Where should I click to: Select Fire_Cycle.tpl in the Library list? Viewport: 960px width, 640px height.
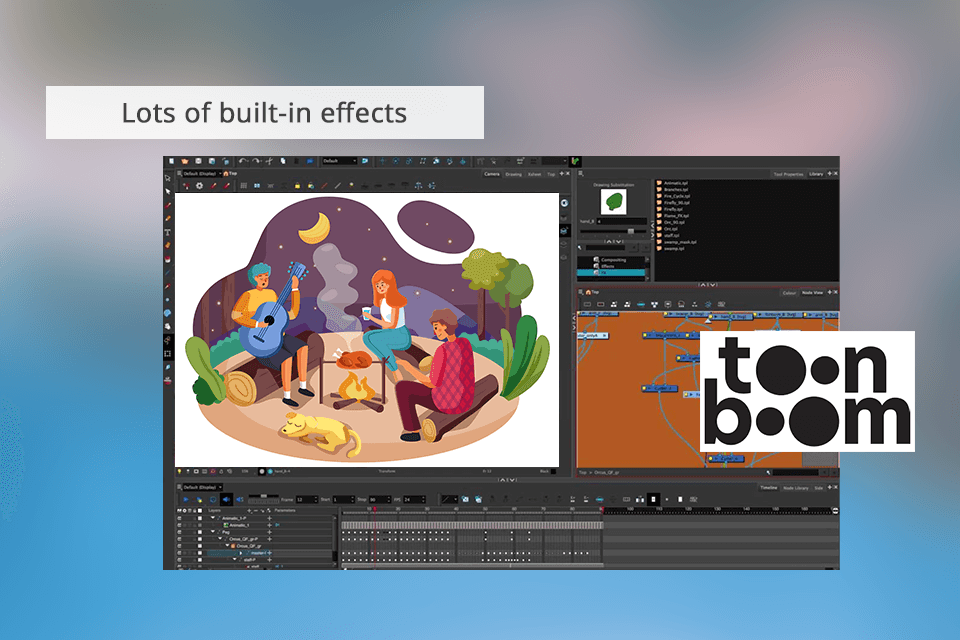[677, 196]
